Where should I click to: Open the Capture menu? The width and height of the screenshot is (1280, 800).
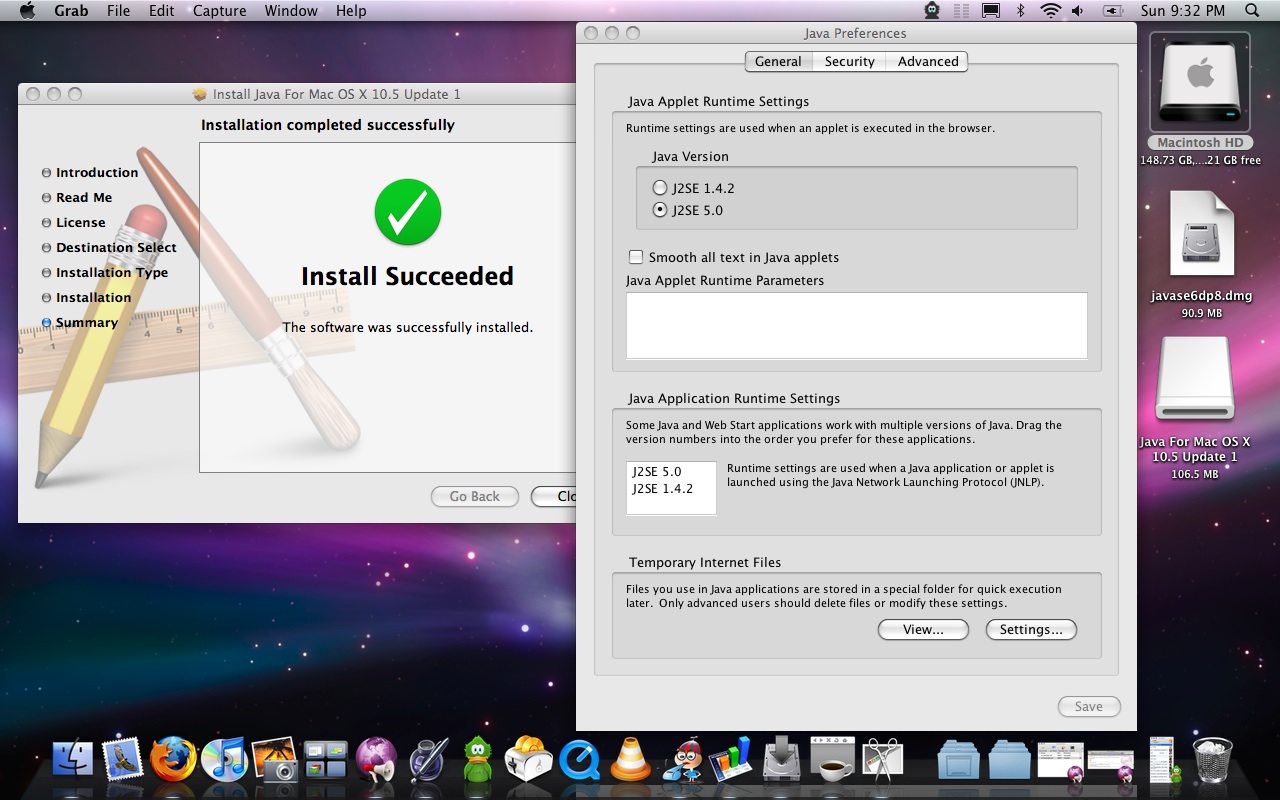pyautogui.click(x=219, y=11)
